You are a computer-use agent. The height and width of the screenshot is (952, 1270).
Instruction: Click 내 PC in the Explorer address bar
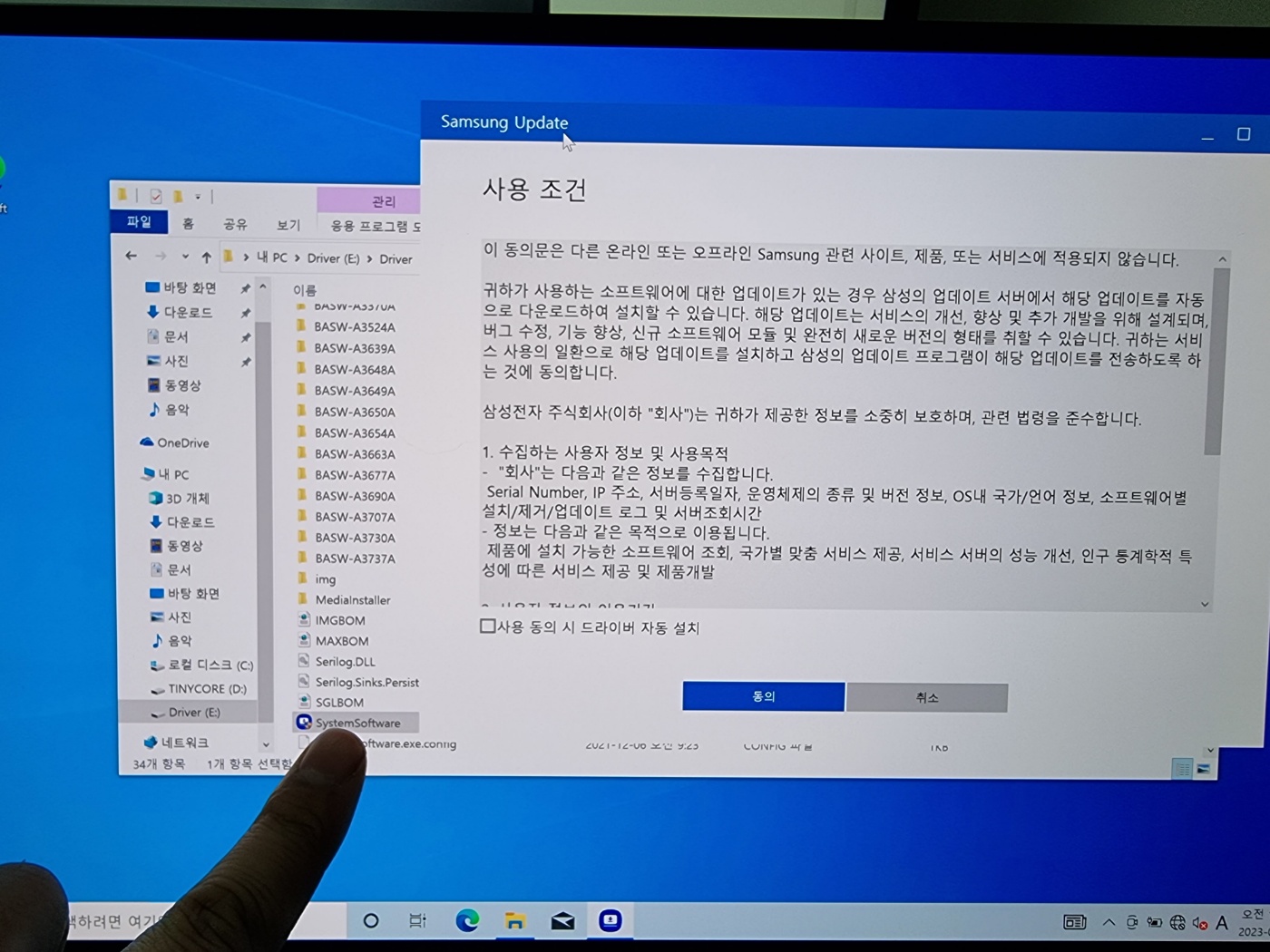tap(271, 257)
